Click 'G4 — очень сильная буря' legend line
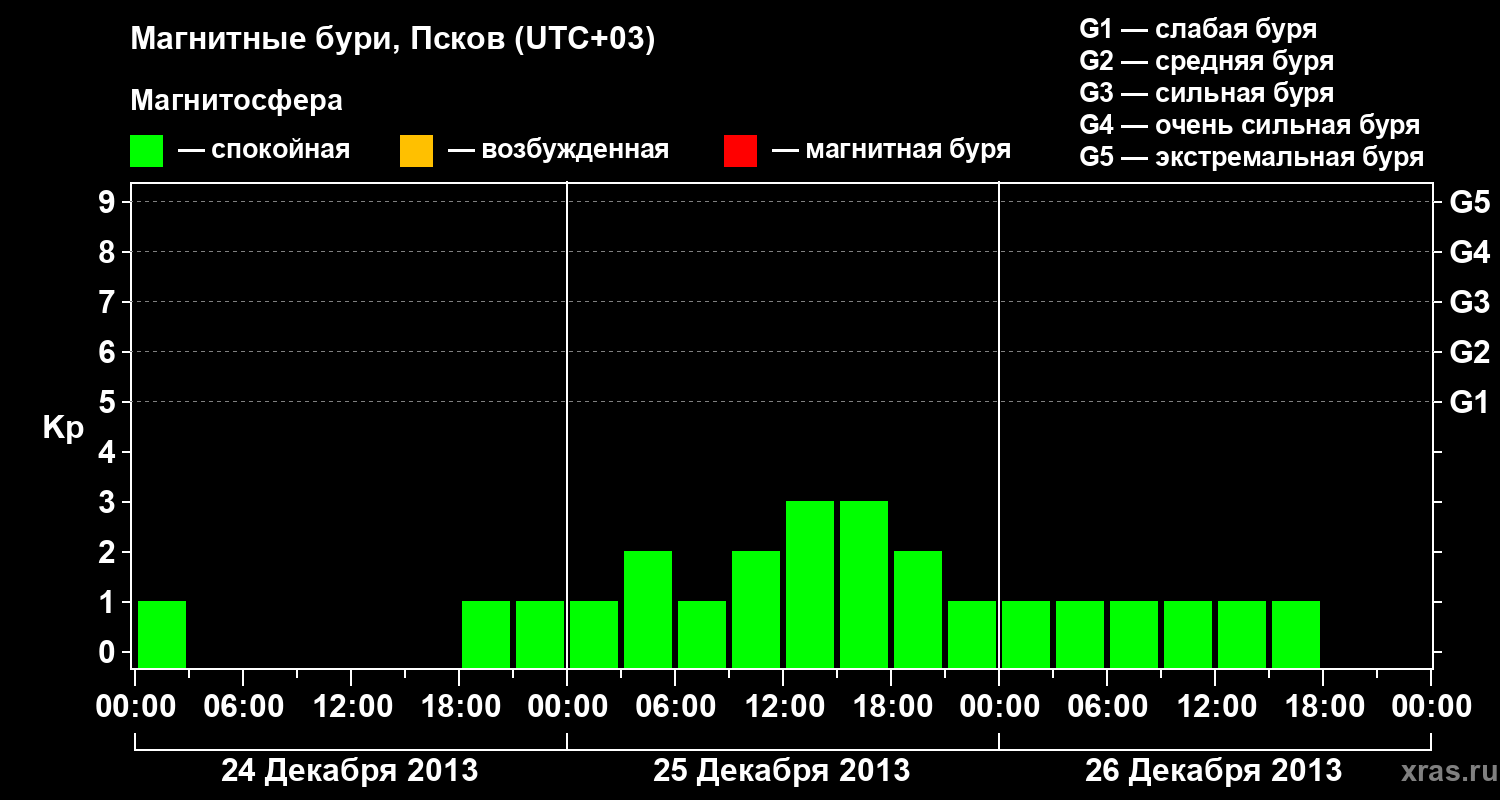Viewport: 1500px width, 800px height. pyautogui.click(x=1250, y=125)
